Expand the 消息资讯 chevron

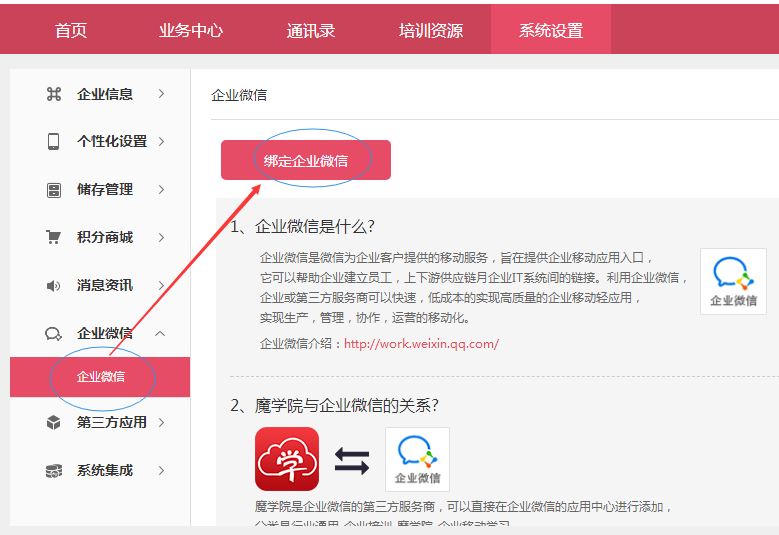coord(161,285)
